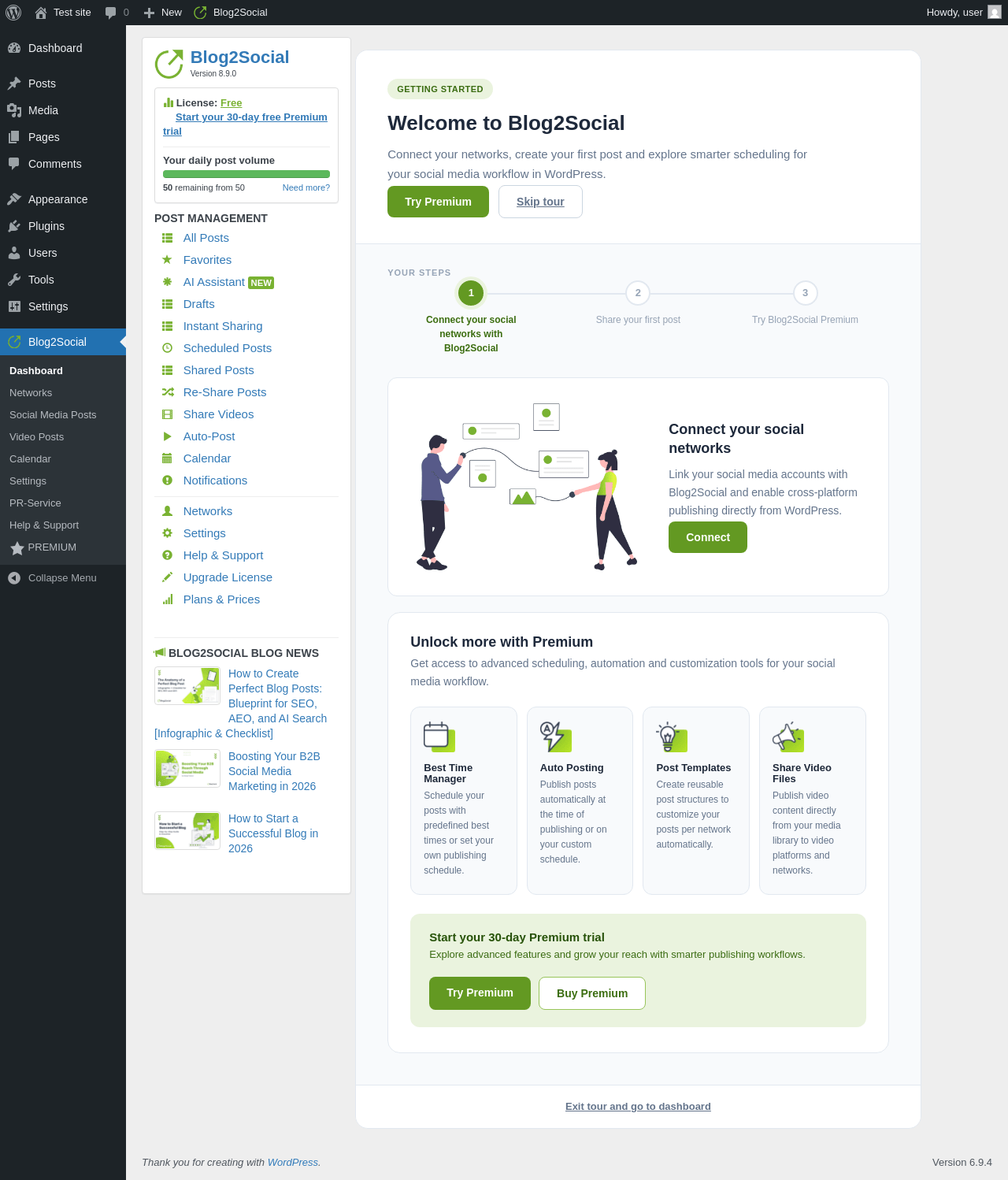Open the Drafts link
This screenshot has width=1008, height=1180.
(x=199, y=304)
